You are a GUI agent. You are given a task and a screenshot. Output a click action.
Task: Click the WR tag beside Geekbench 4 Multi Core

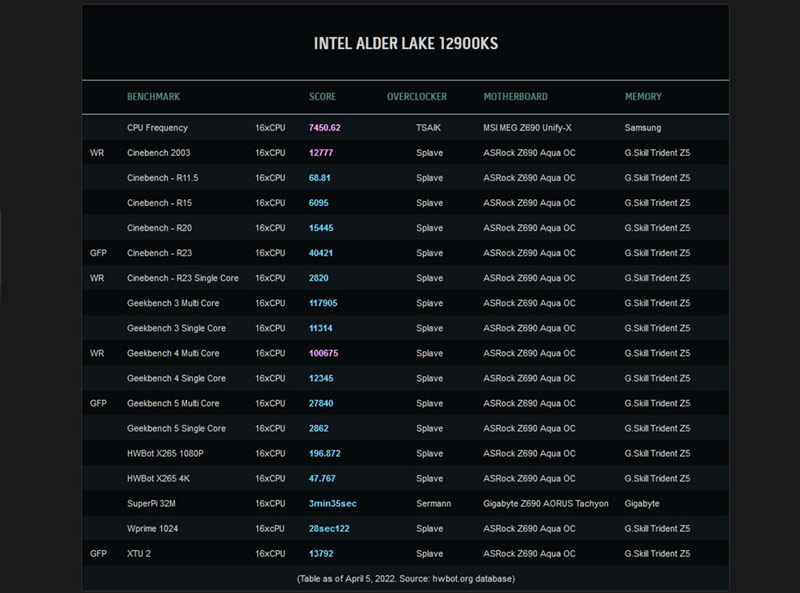click(x=97, y=353)
